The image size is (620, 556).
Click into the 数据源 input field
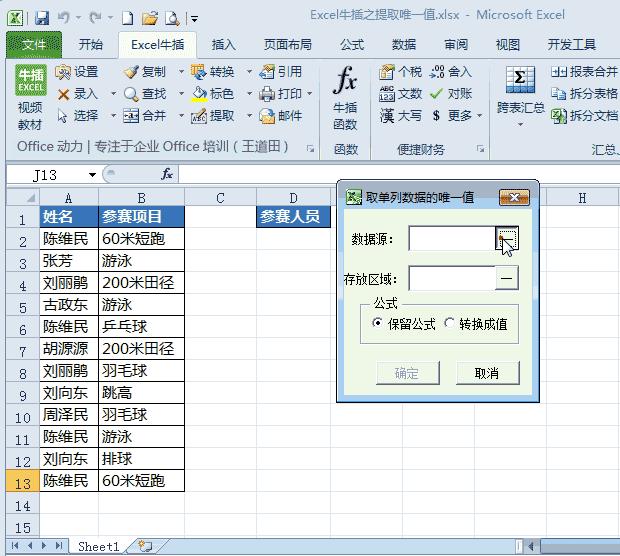coord(452,238)
